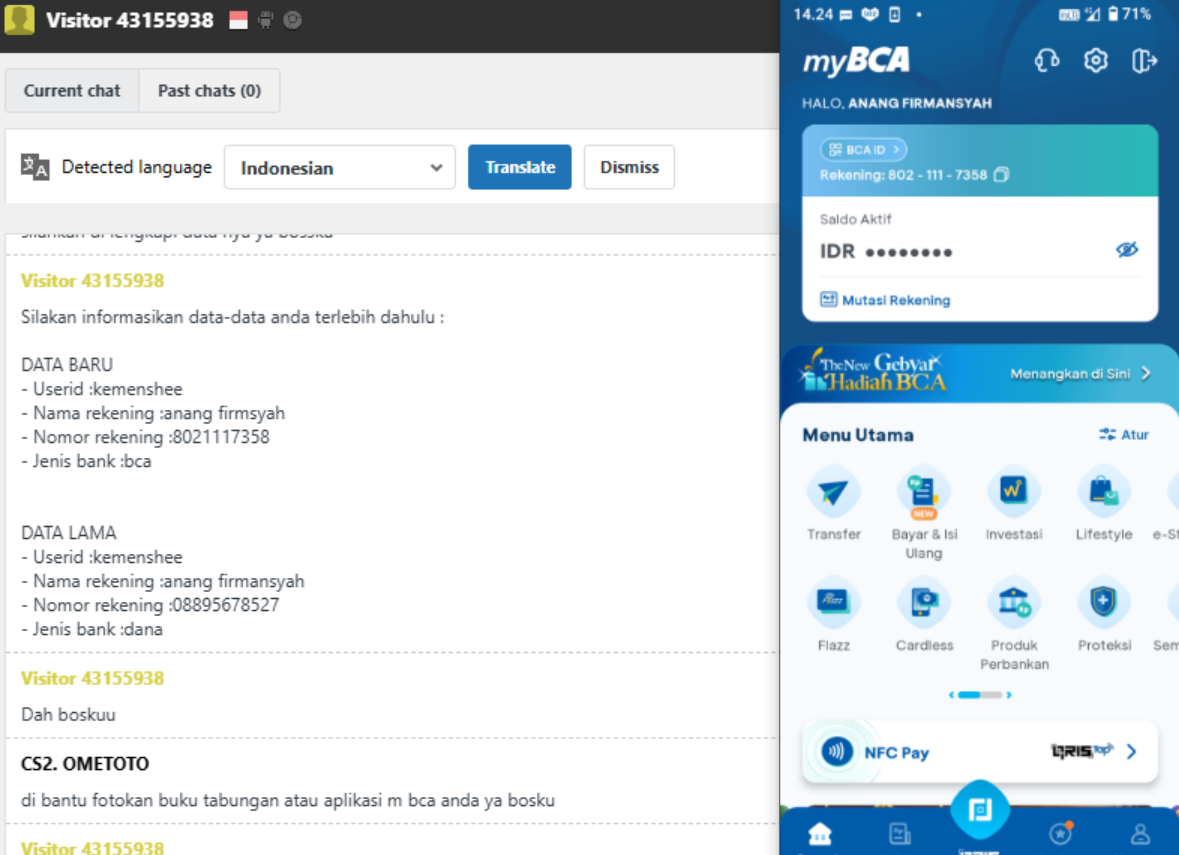Tap the central QRIS scan button
The image size is (1179, 855).
[x=979, y=810]
